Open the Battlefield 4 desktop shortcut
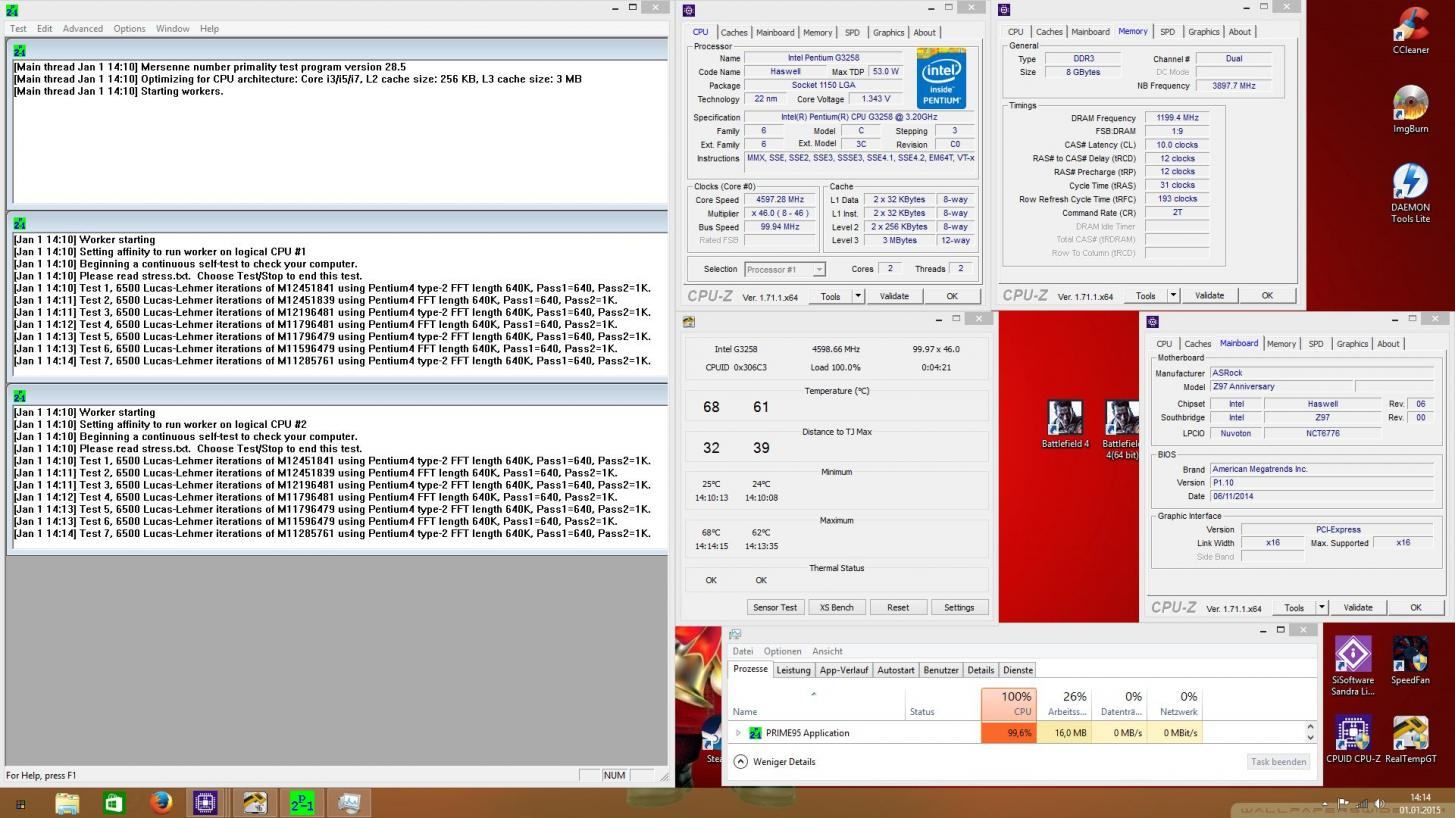This screenshot has width=1455, height=818. [x=1065, y=424]
